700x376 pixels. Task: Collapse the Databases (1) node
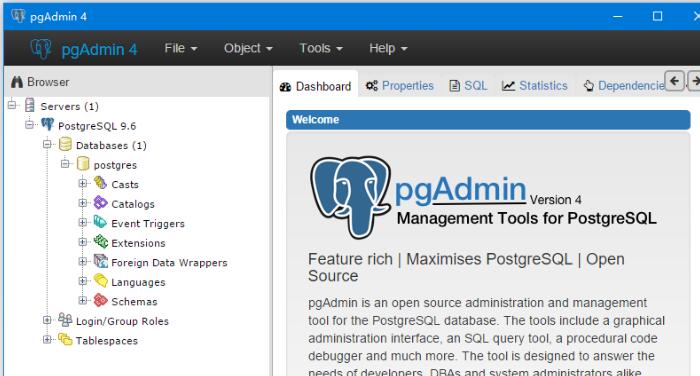point(47,144)
